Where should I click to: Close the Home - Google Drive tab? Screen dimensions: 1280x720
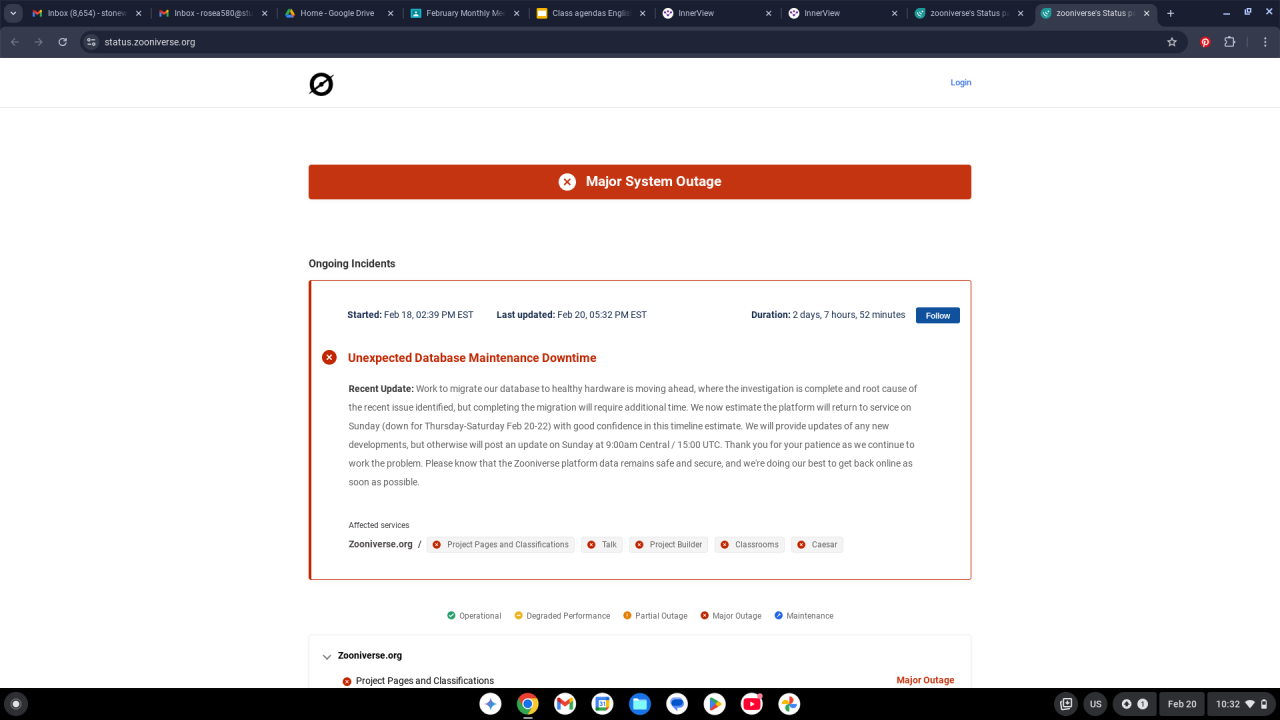click(390, 14)
